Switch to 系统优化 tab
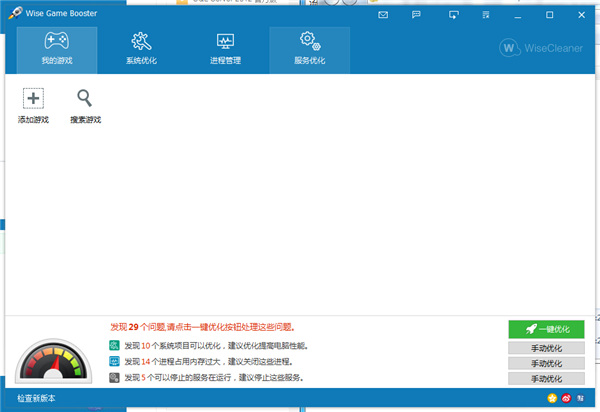The height and width of the screenshot is (412, 600). click(x=141, y=50)
